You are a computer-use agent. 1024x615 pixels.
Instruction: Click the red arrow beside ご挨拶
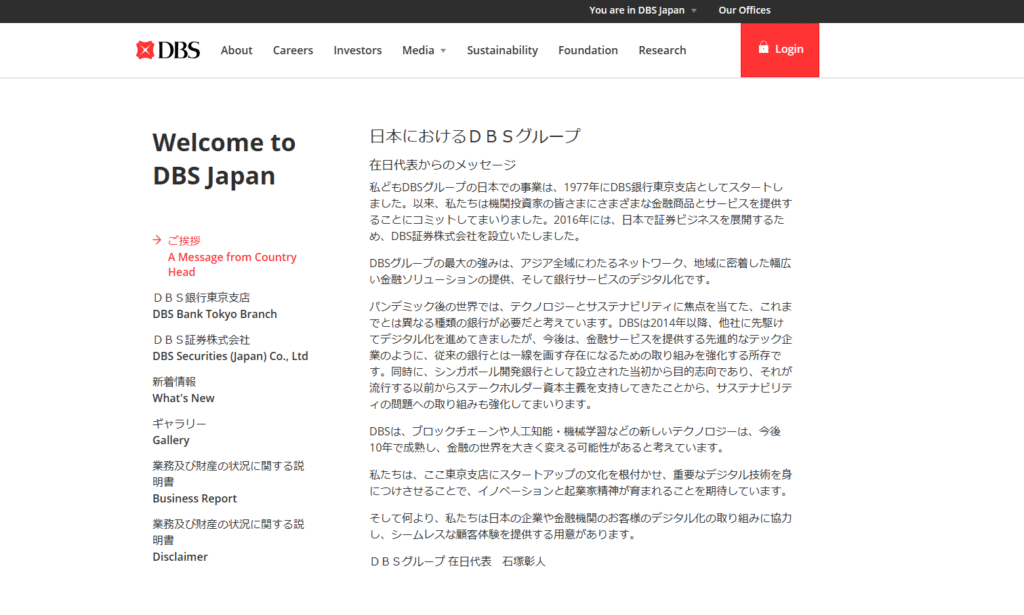tap(156, 240)
